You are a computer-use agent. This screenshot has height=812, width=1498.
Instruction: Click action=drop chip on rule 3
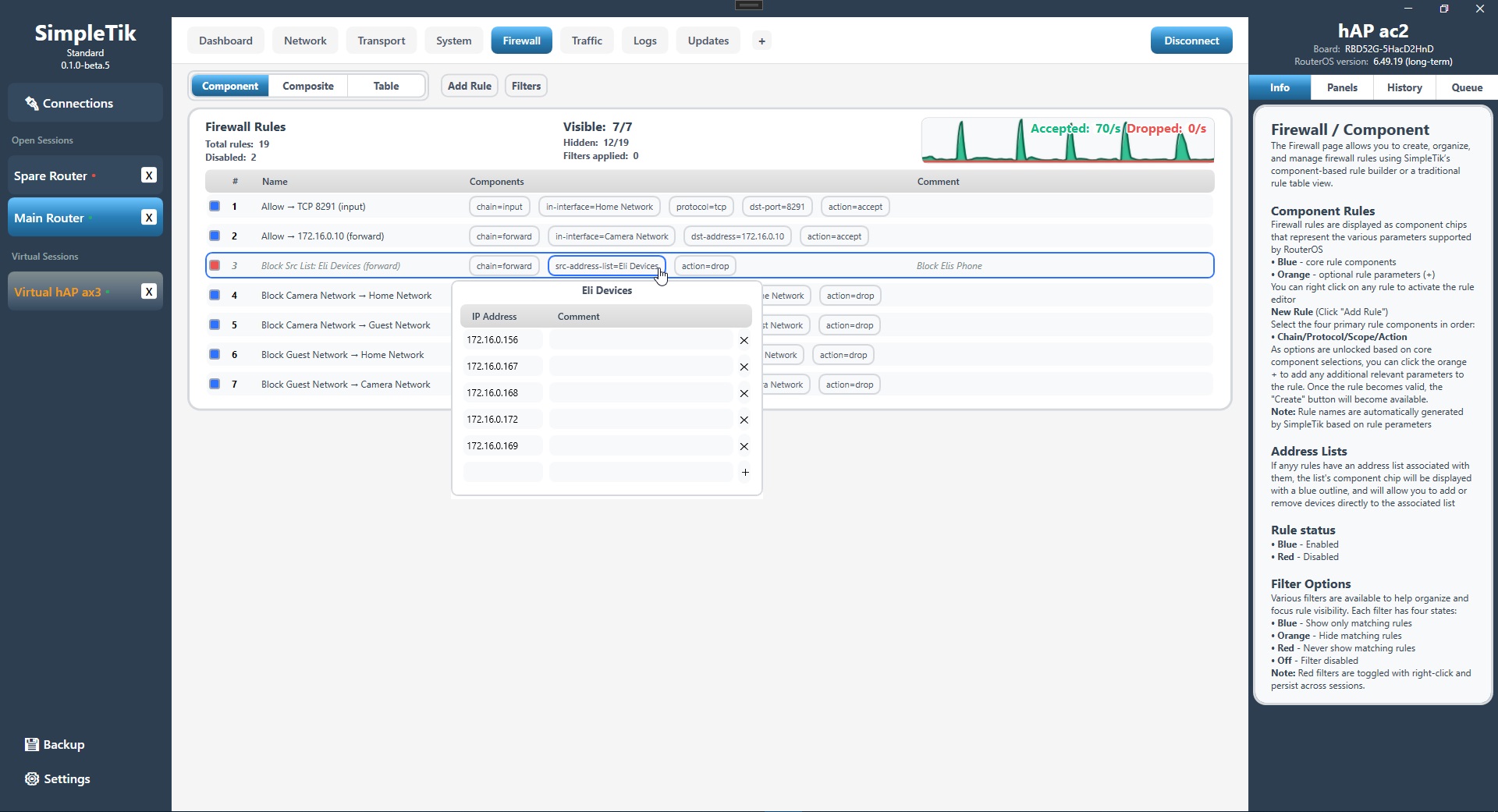coord(705,266)
